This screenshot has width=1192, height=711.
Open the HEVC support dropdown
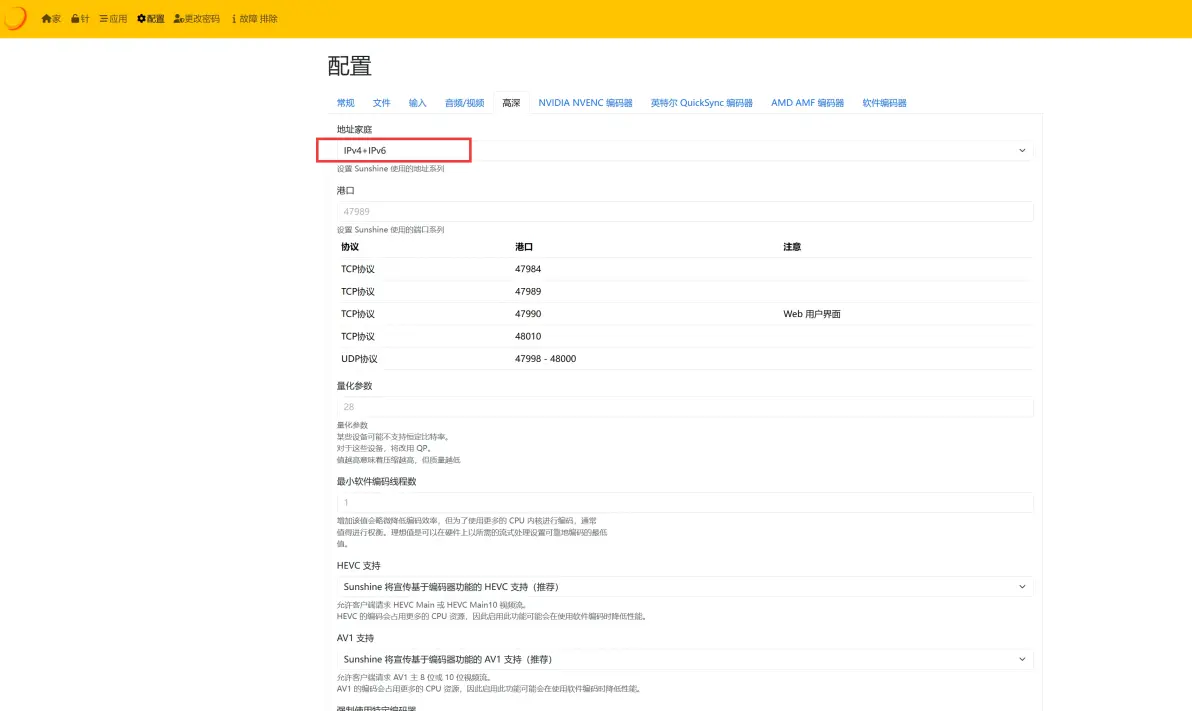coord(684,587)
